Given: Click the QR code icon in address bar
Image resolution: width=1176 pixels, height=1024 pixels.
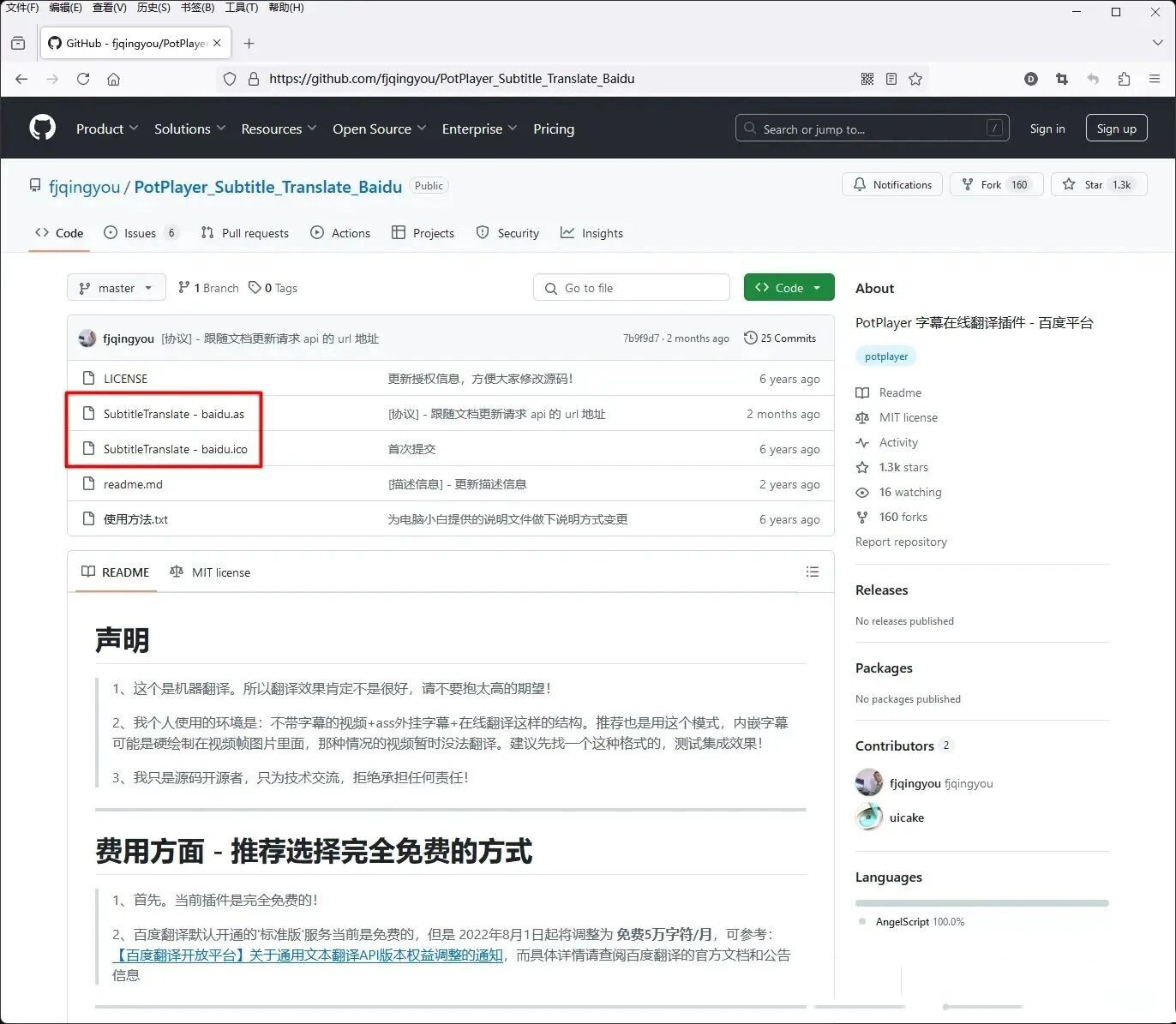Looking at the screenshot, I should point(867,78).
